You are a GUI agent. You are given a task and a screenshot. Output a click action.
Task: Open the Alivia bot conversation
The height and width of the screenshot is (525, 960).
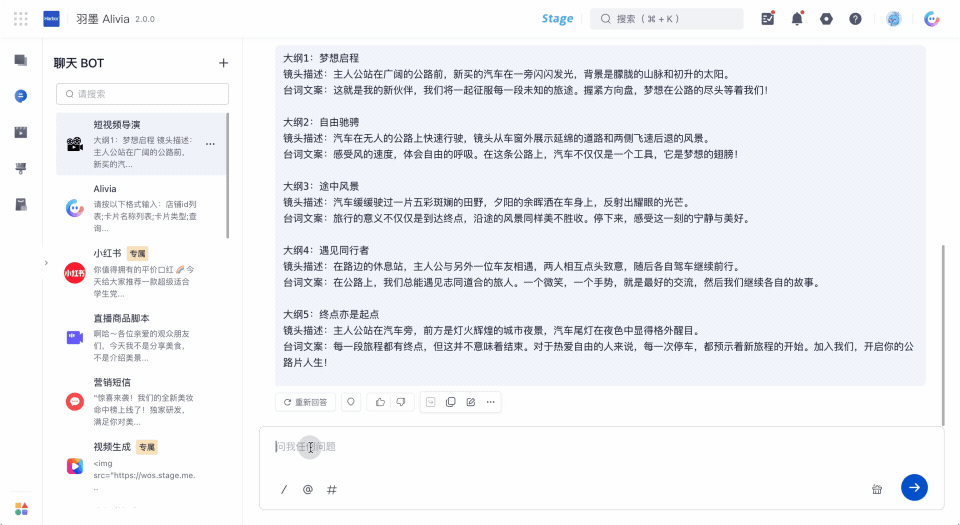click(x=141, y=208)
